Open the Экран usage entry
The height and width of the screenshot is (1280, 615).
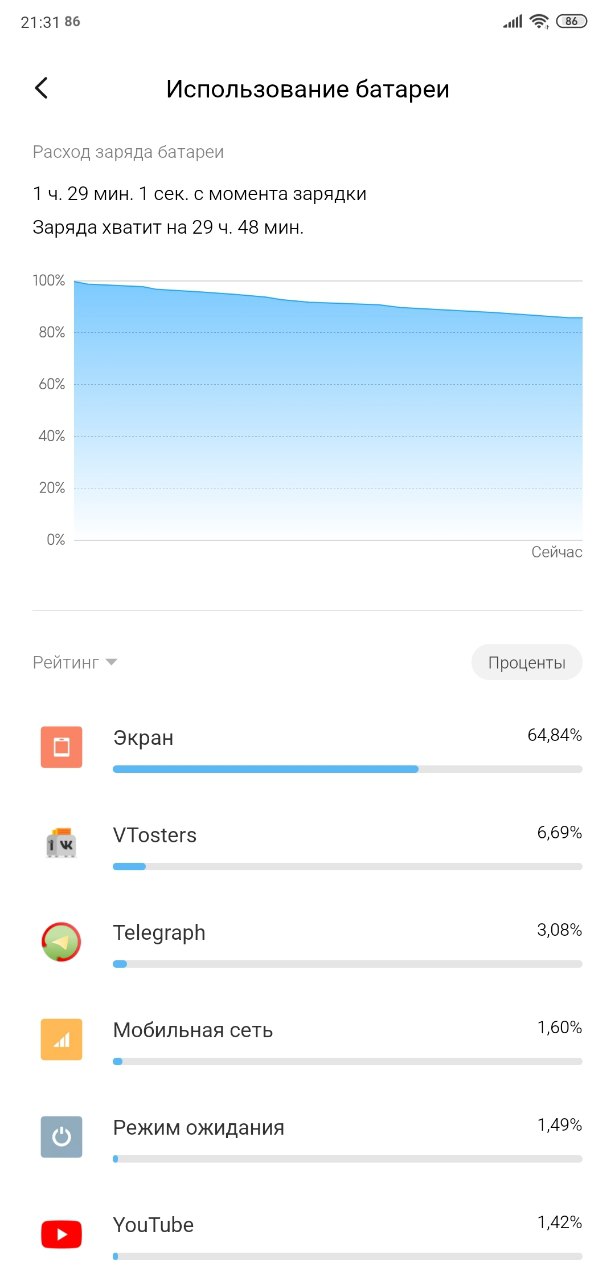click(307, 747)
